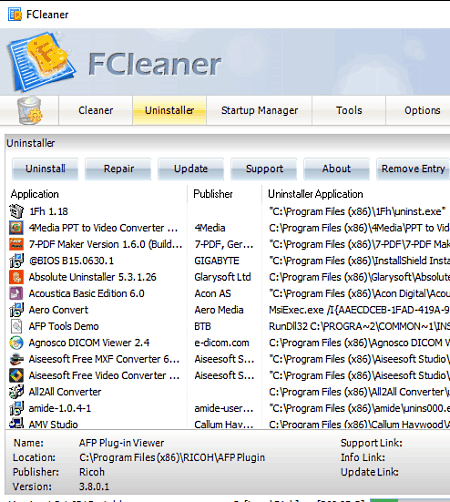The image size is (450, 502).
Task: Click the Info Link label
Action: point(363,457)
